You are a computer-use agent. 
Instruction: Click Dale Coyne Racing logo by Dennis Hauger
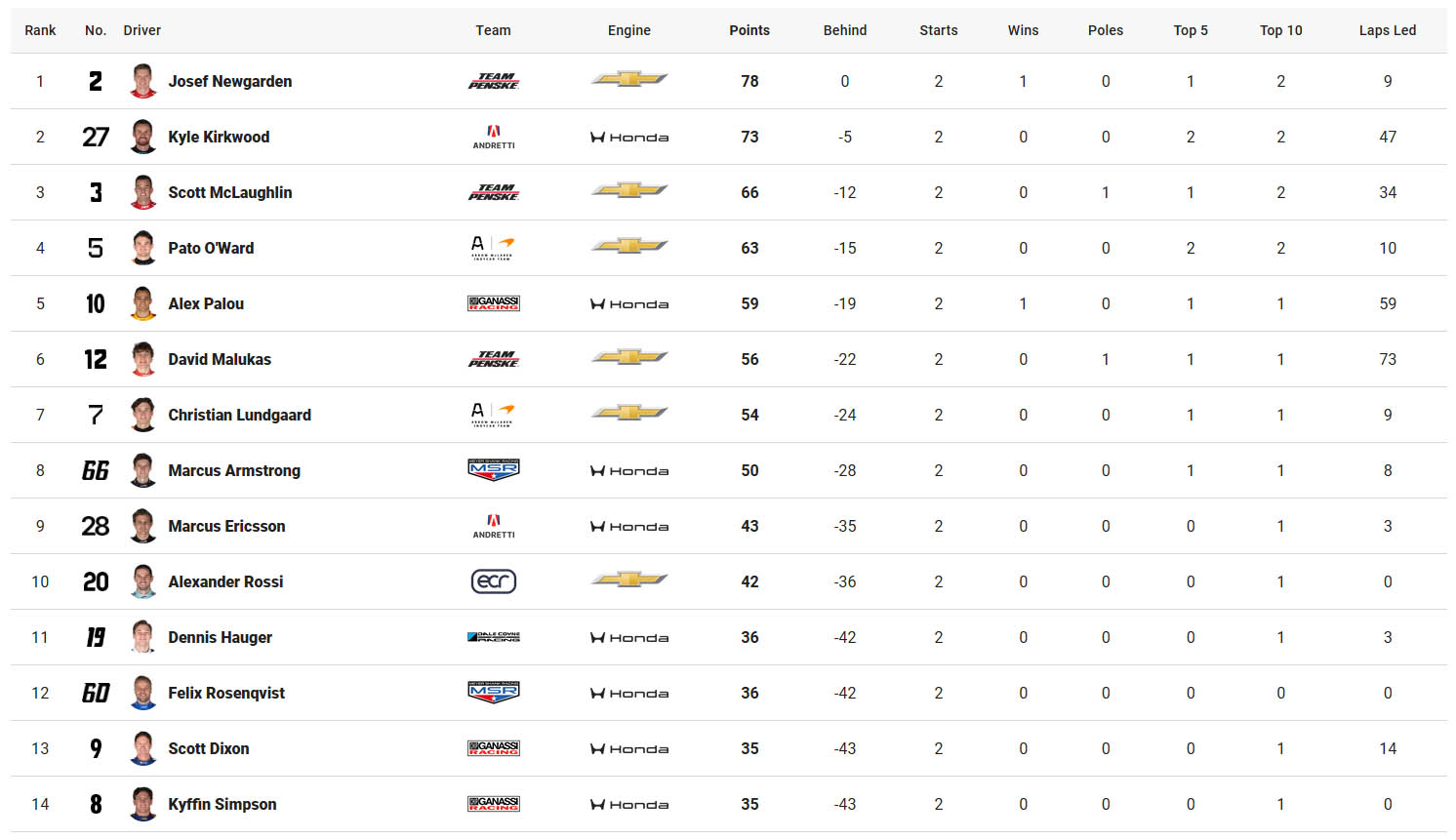[493, 637]
